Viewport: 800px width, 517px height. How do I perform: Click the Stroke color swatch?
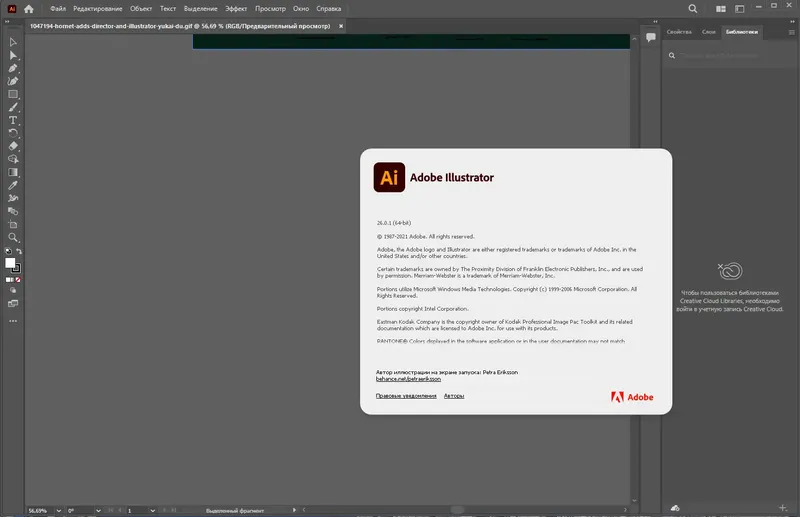[17, 268]
